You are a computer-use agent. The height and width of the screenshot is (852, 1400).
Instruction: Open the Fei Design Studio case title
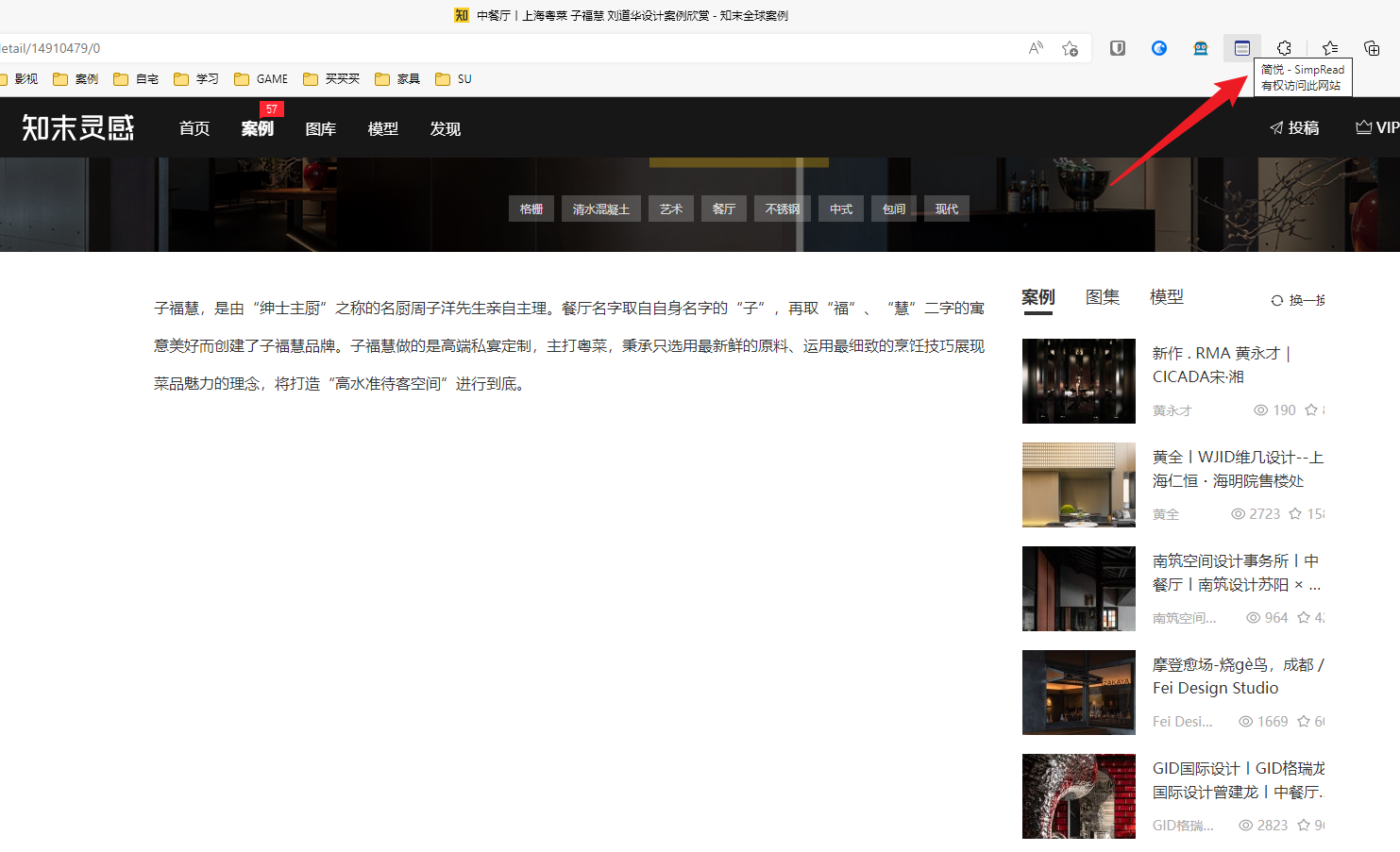(1239, 677)
